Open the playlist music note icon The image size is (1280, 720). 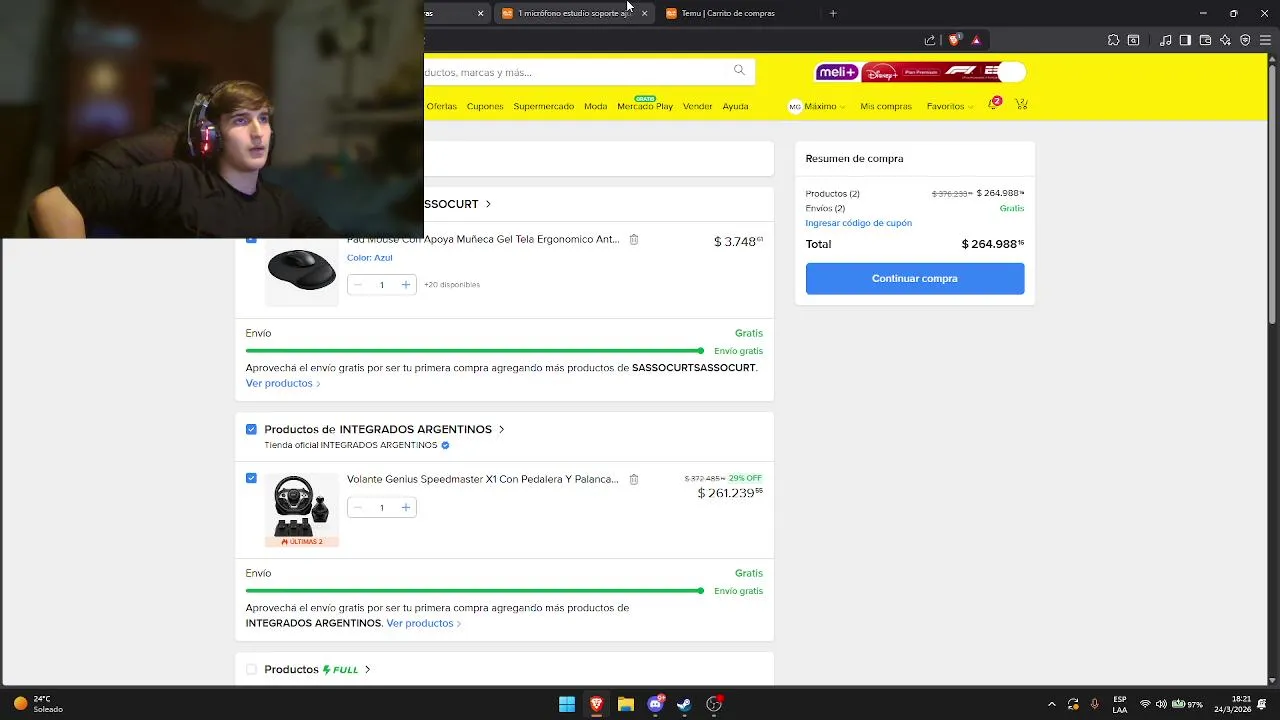pos(1166,40)
